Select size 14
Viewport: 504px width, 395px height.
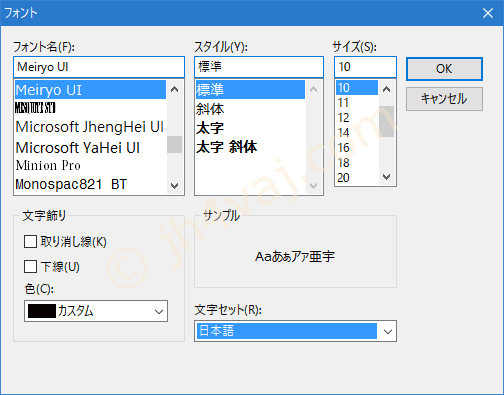[357, 133]
